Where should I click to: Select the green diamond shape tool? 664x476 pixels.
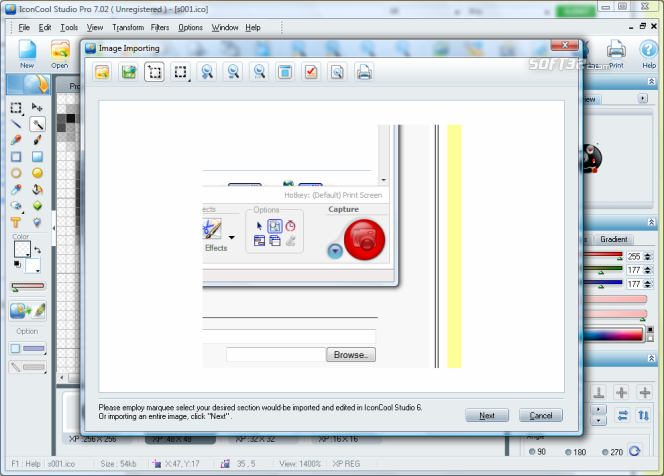click(x=37, y=206)
